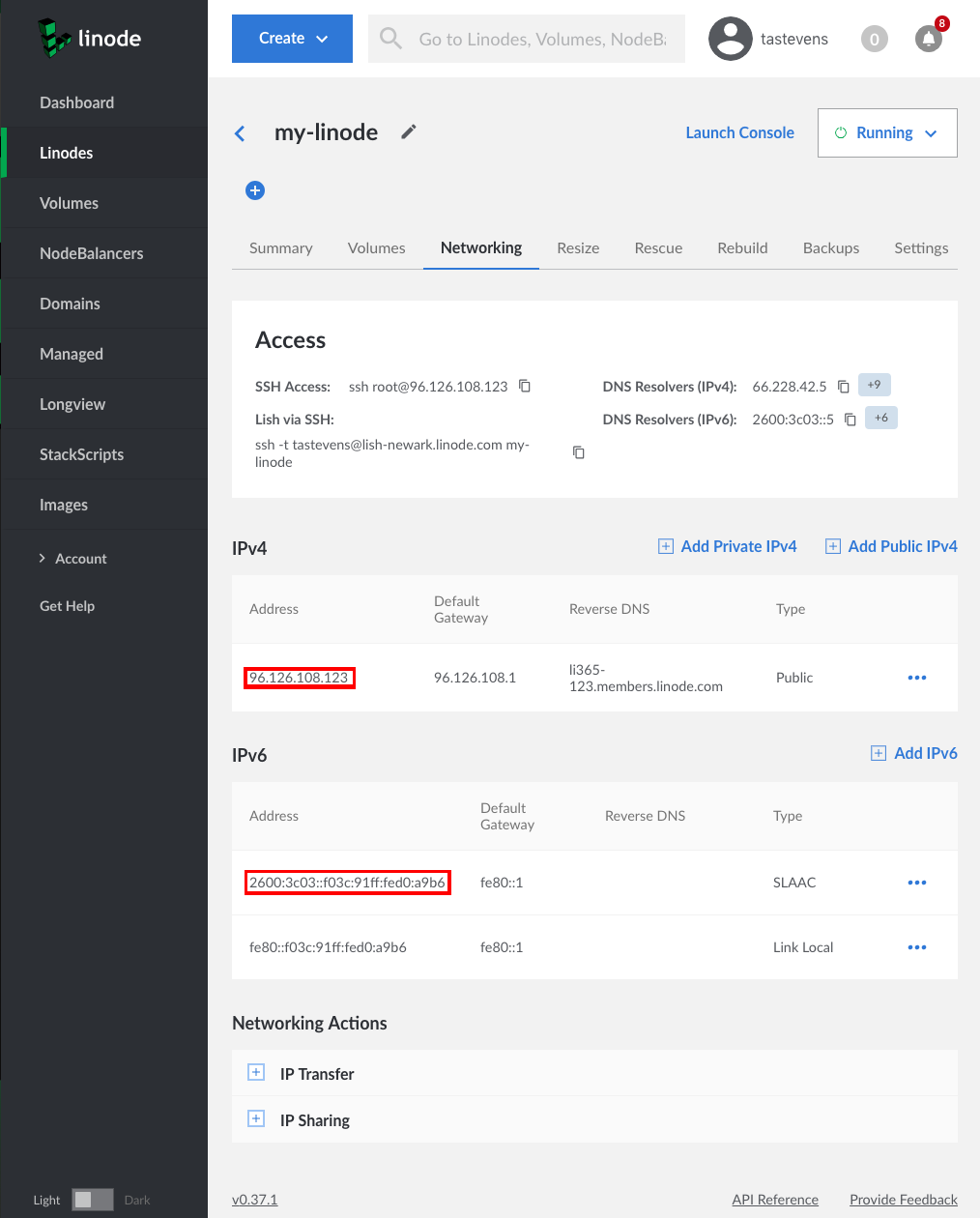
Task: Open NodeBalancers in the sidebar
Action: click(92, 253)
